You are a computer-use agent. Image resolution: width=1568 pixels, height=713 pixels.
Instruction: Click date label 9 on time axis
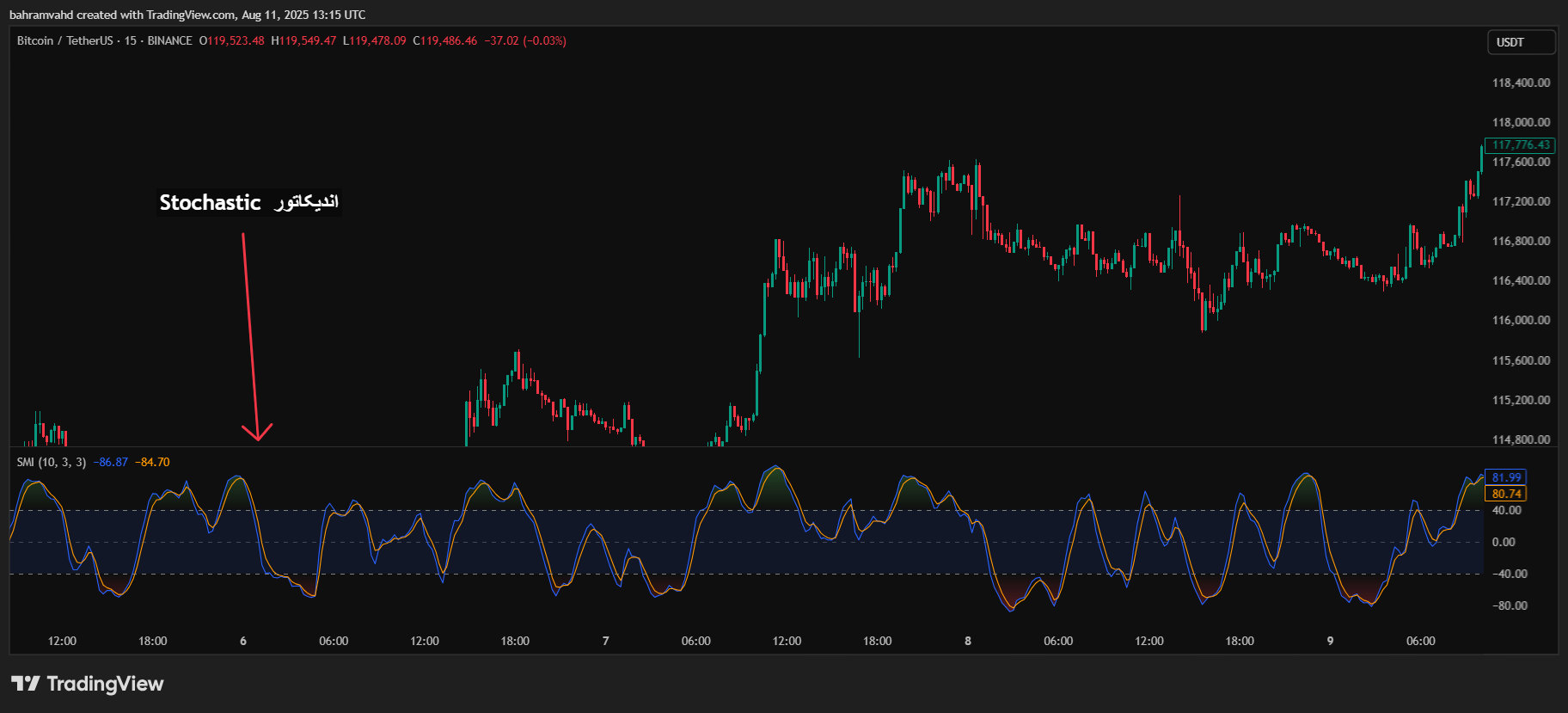(x=1330, y=642)
